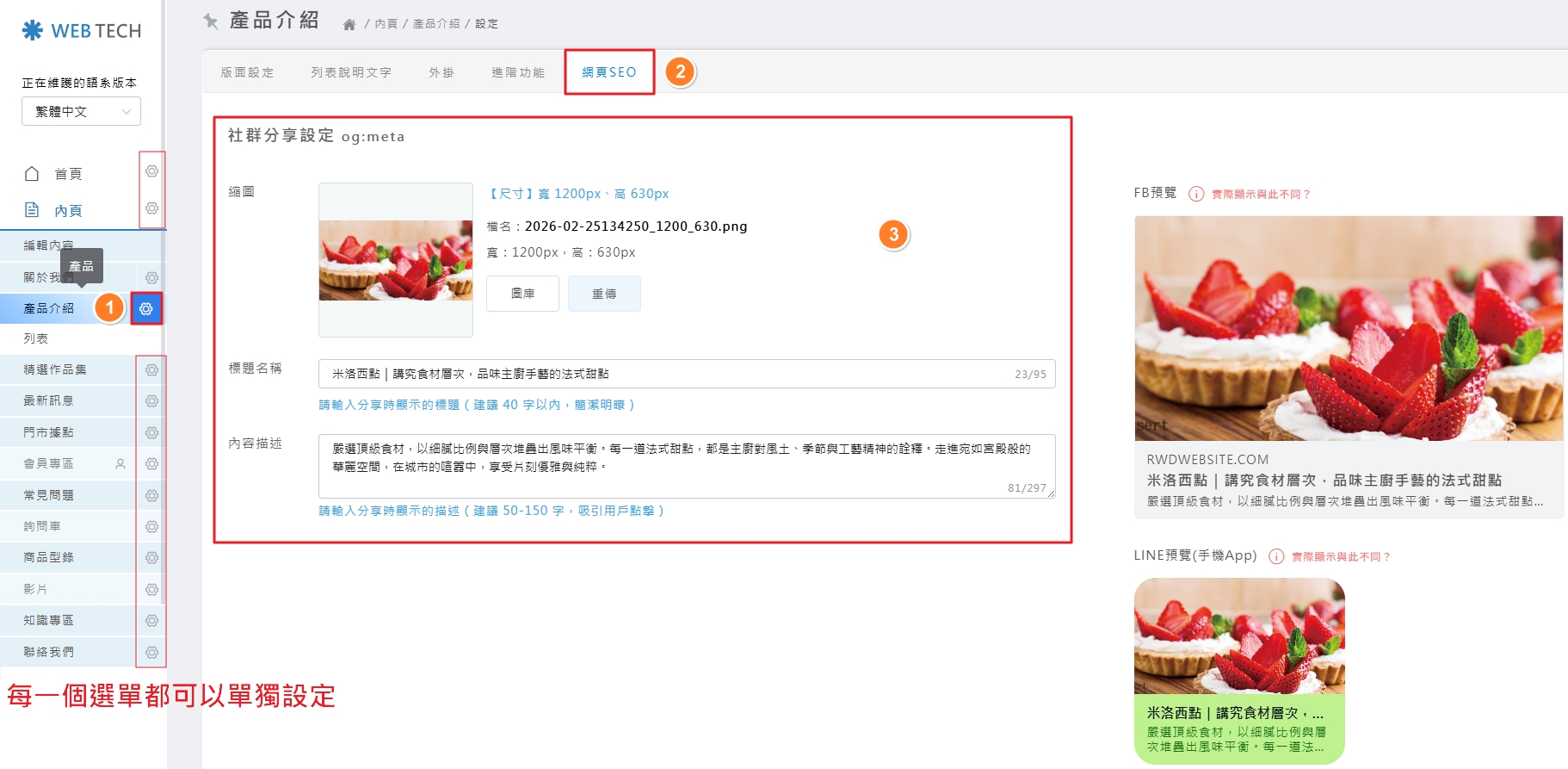The width and height of the screenshot is (1568, 769).
Task: Switch to the 網頁SEO tab
Action: 609,72
